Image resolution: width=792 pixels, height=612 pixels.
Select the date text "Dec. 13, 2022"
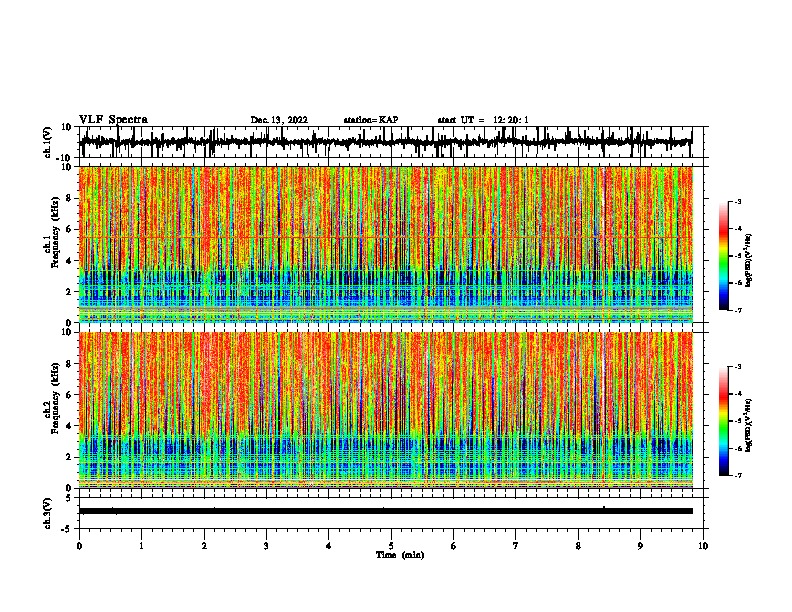pyautogui.click(x=279, y=120)
